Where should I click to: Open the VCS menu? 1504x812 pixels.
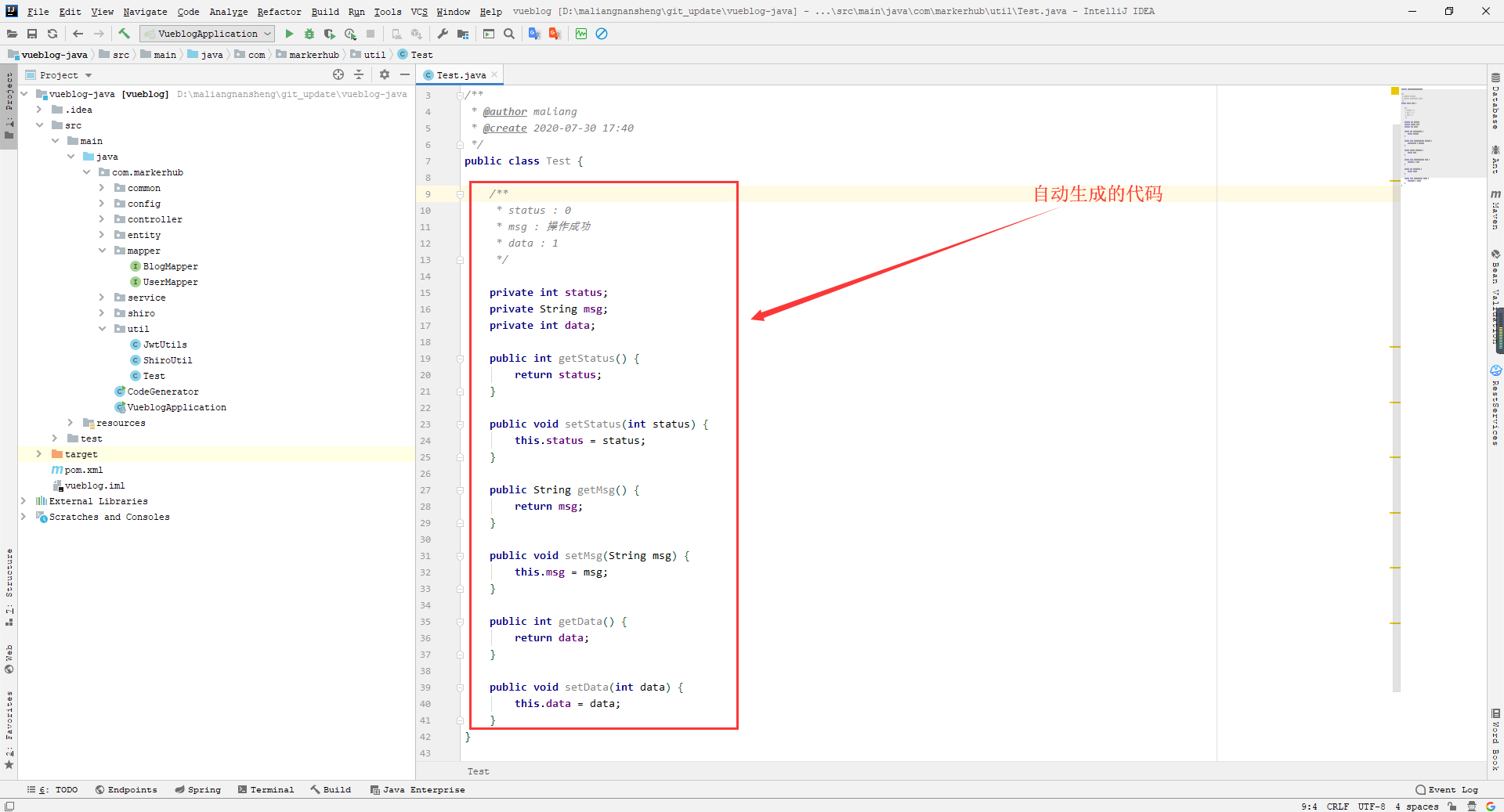point(419,12)
